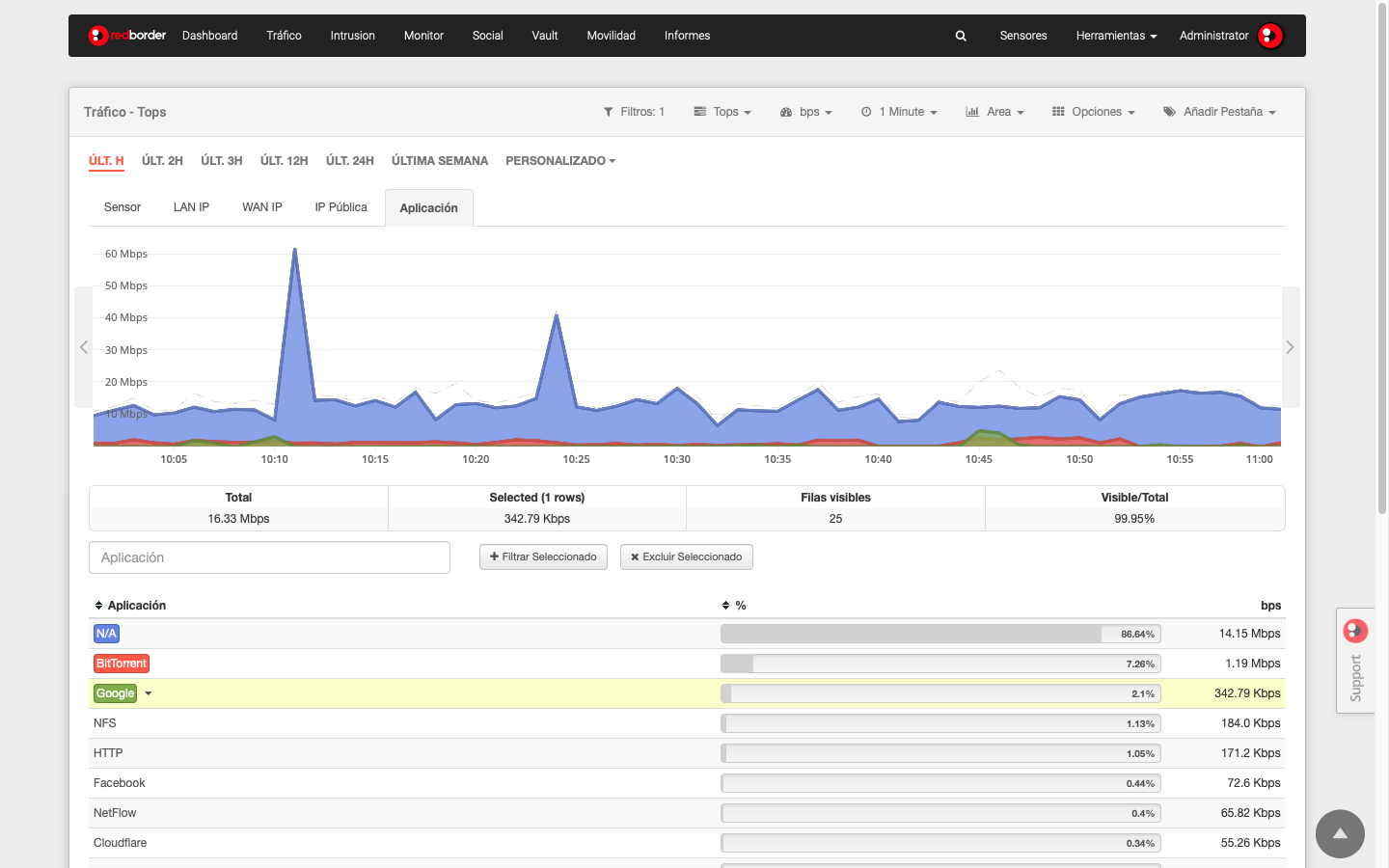The height and width of the screenshot is (868, 1389).
Task: Select the ÚLT. 2H time range
Action: coord(162,161)
